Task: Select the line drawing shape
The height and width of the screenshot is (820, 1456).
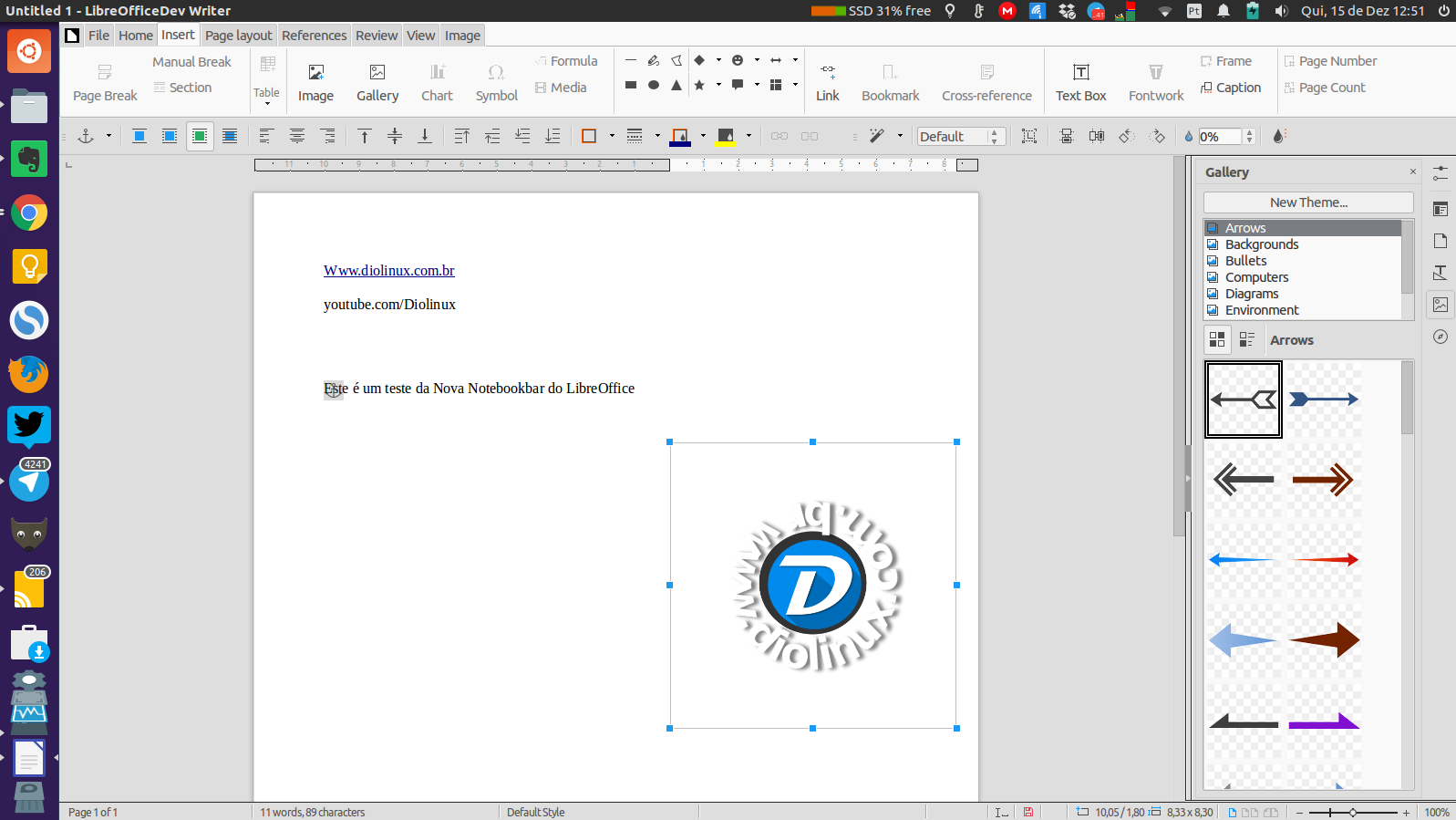Action: pyautogui.click(x=631, y=60)
